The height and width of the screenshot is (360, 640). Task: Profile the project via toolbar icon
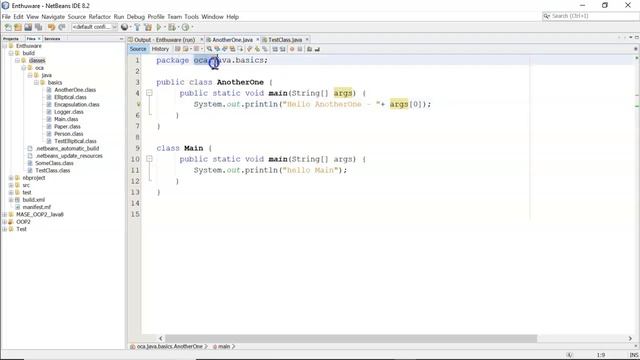(185, 27)
